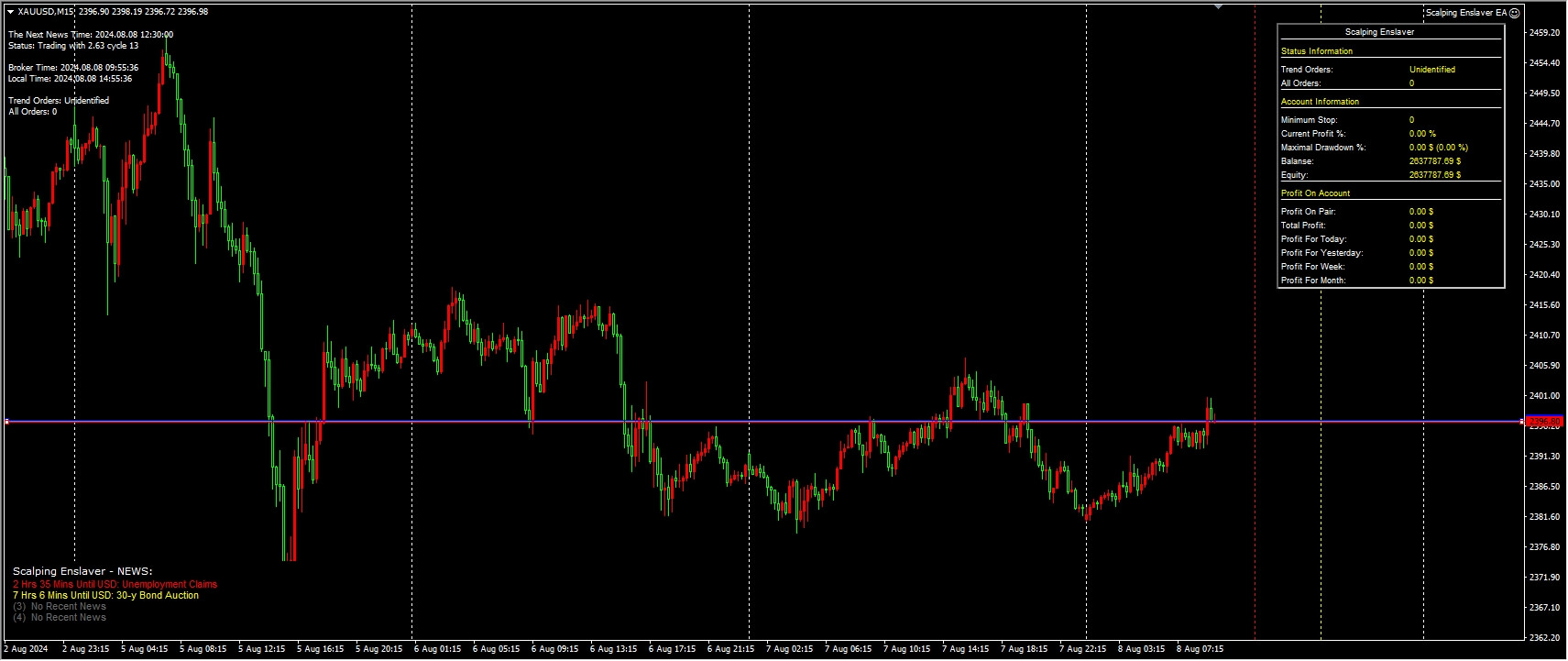This screenshot has width=1568, height=661.
Task: Click the Scalping Enslaver EA smiley icon
Action: click(x=1514, y=13)
